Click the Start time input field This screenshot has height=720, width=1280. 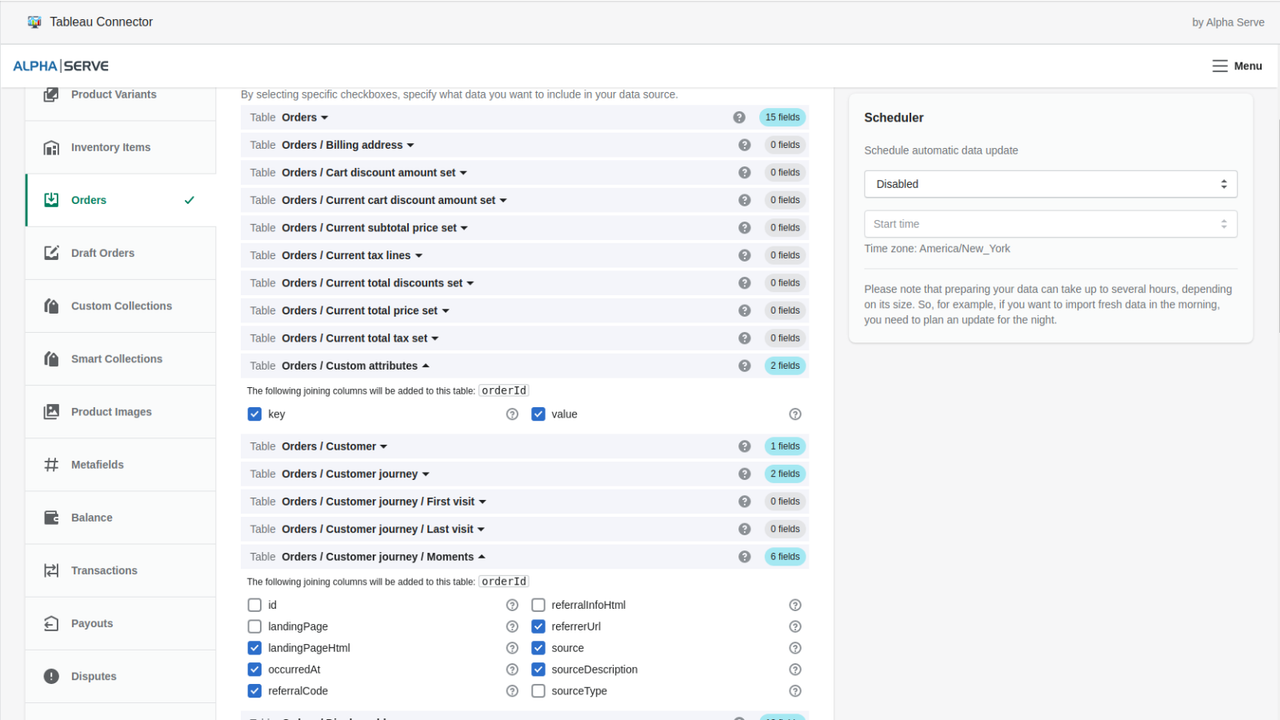tap(1050, 223)
